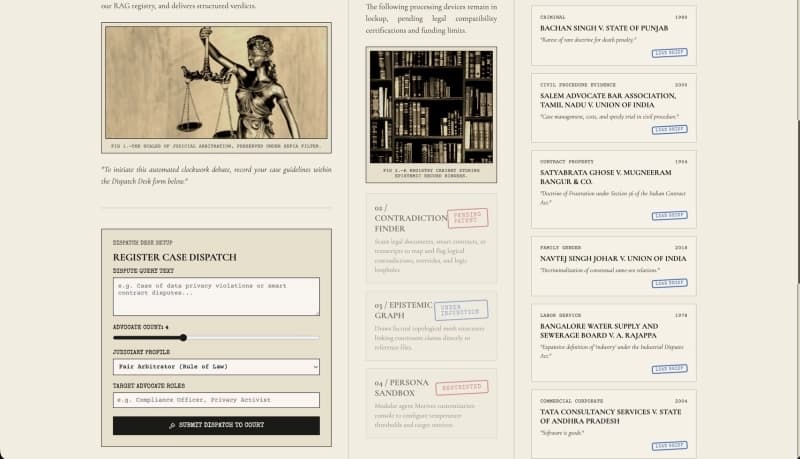Click 'Tata Consultancy Services v. State' title

pyautogui.click(x=611, y=416)
